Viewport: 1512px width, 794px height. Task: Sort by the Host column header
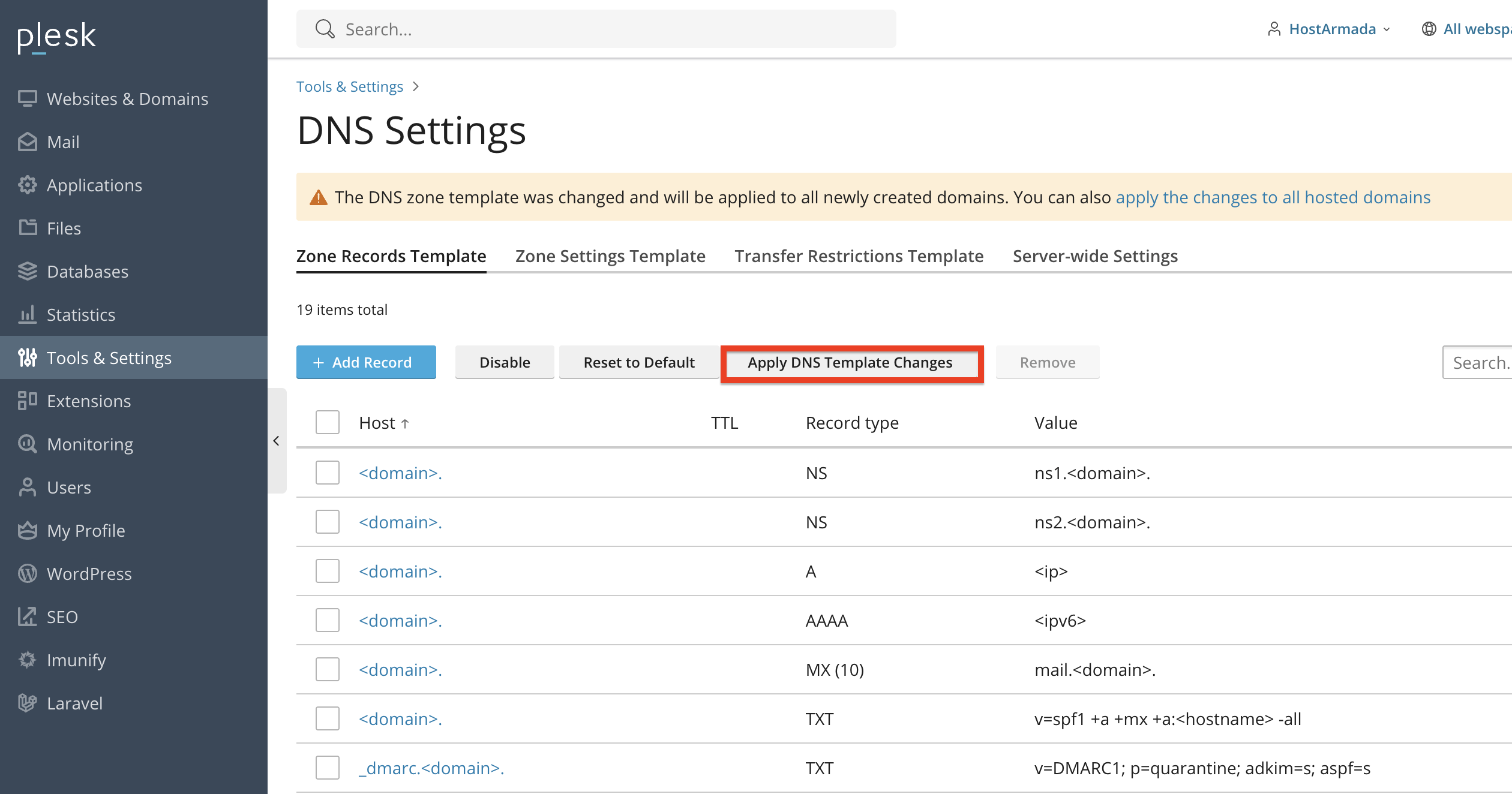384,423
